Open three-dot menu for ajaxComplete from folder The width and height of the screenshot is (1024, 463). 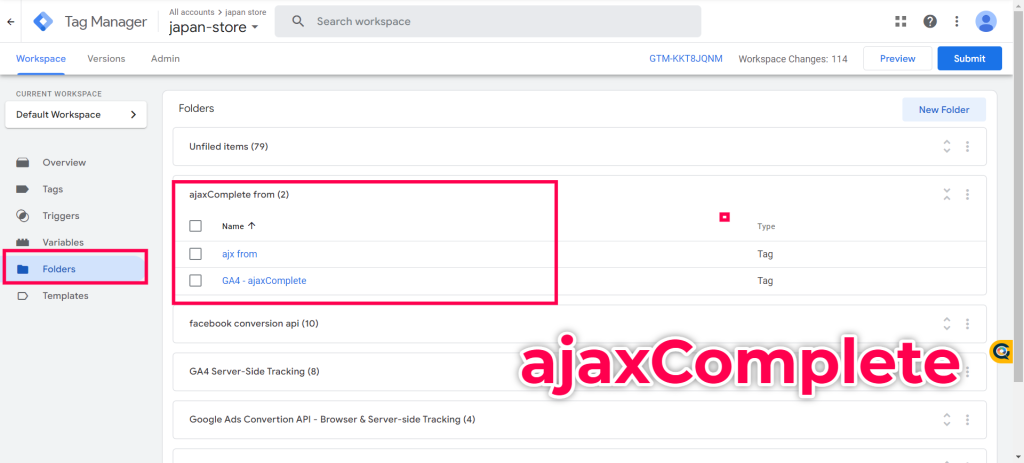point(967,195)
